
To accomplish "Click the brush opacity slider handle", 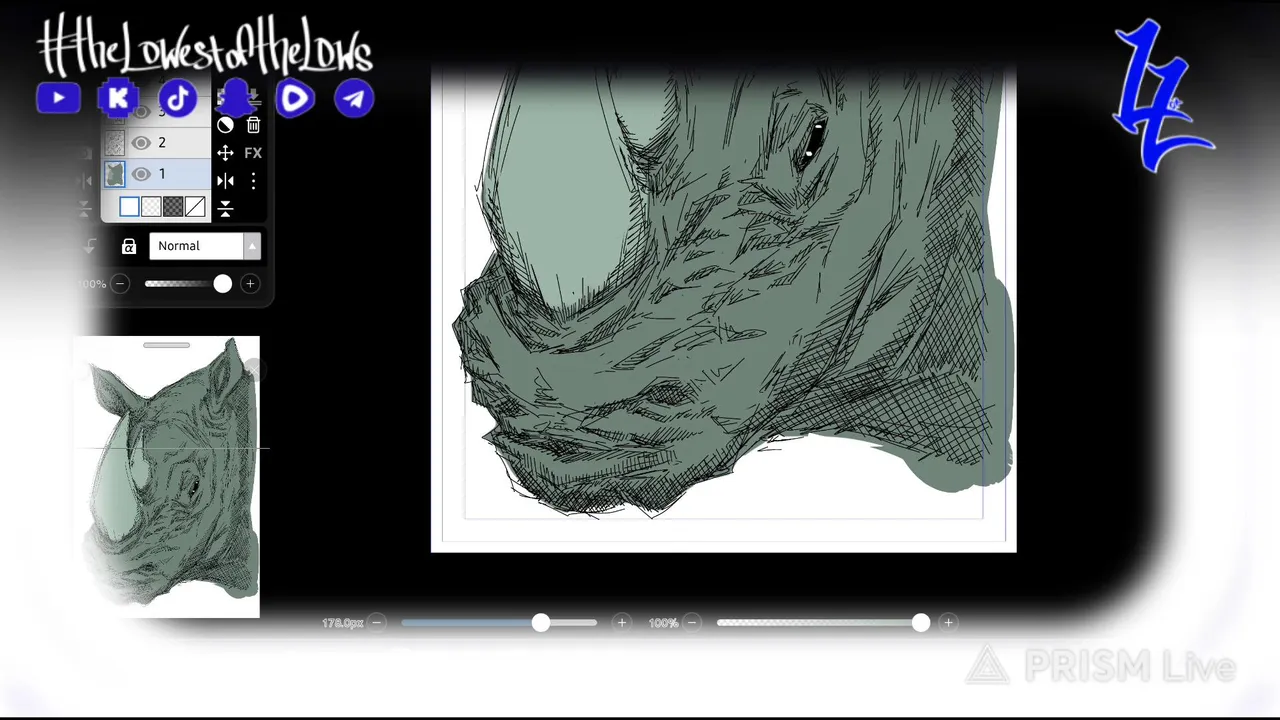I will [921, 622].
